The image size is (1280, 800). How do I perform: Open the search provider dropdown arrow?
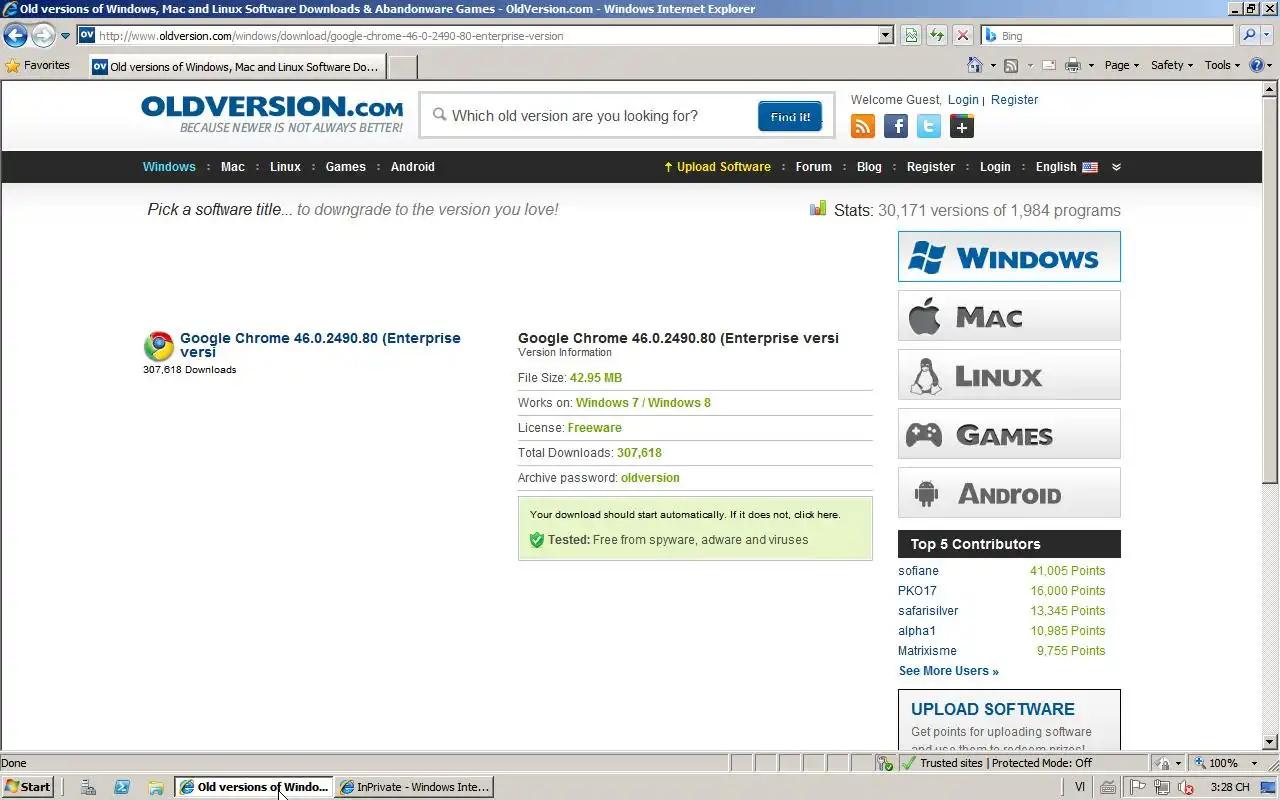(1266, 35)
